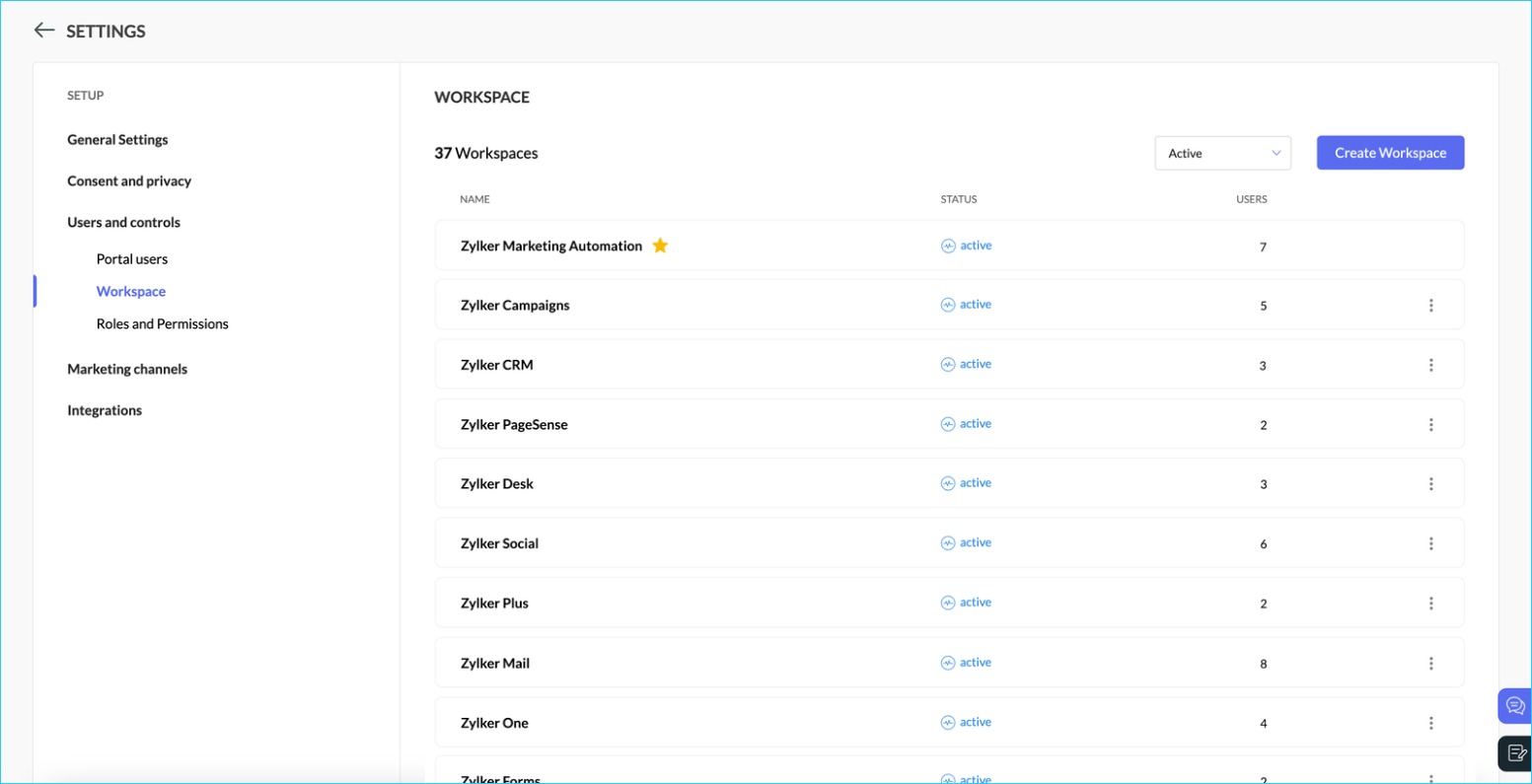Open the three-dot menu for Zylker PageSense
Screen dimensions: 1532x784
(x=1430, y=425)
